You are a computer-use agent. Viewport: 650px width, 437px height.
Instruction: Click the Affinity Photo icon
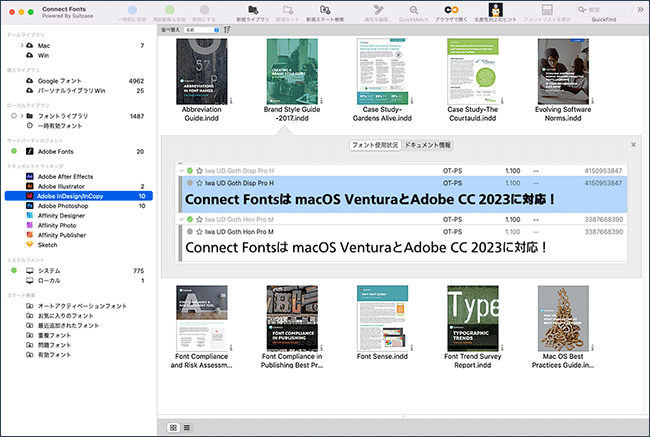29,225
